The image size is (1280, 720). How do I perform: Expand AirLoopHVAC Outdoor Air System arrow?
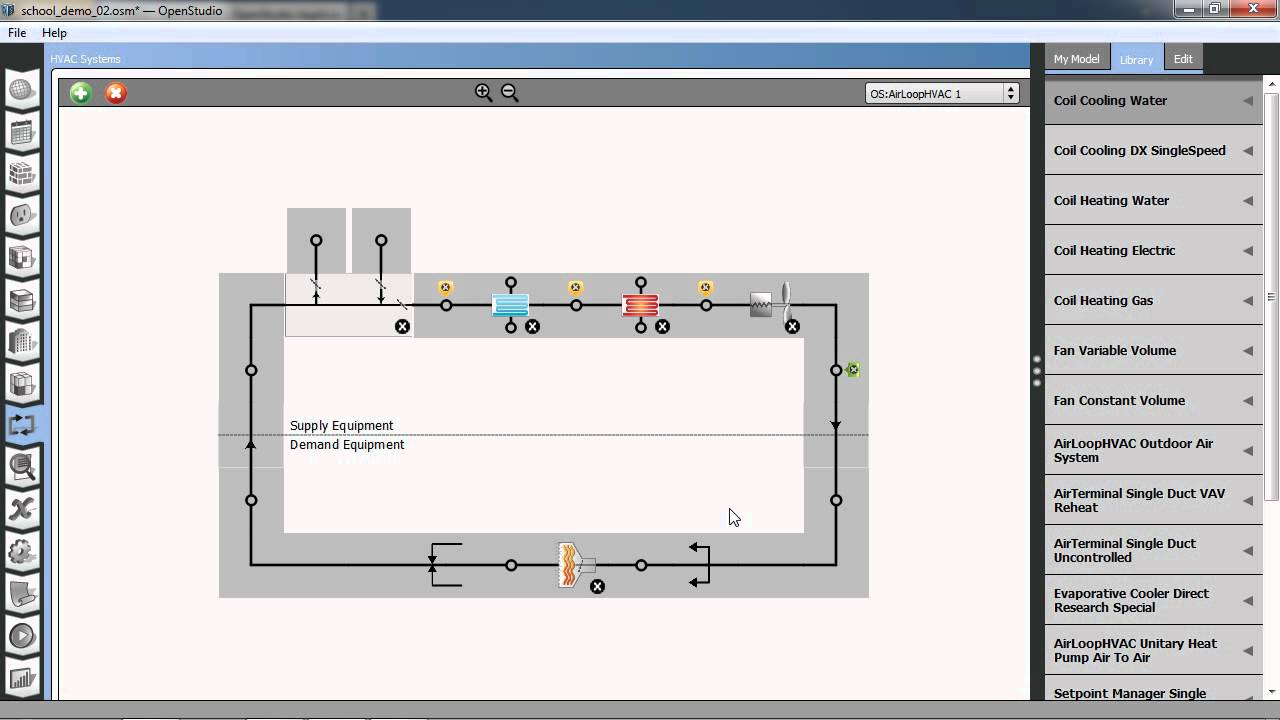pos(1248,451)
